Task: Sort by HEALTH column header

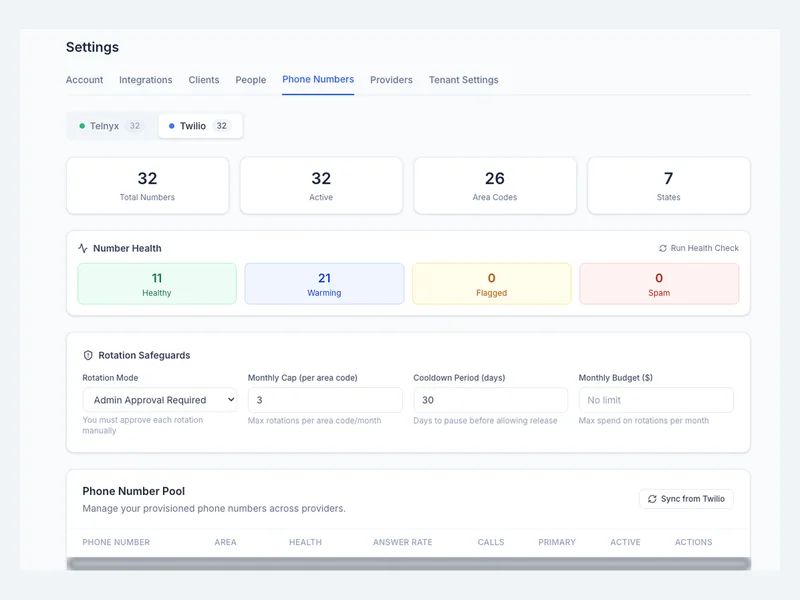Action: pos(306,542)
